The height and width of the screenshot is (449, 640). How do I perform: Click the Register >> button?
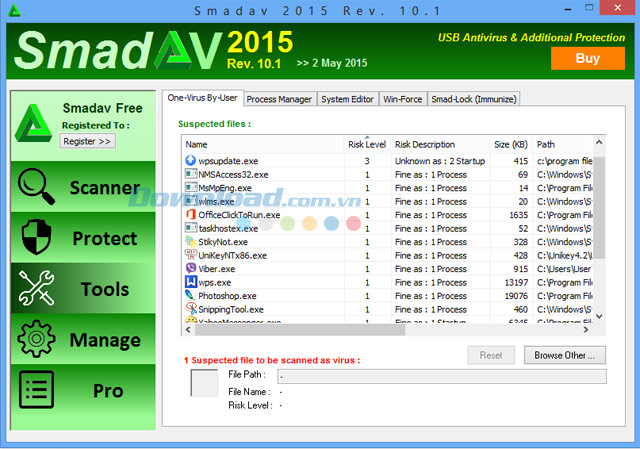(87, 141)
